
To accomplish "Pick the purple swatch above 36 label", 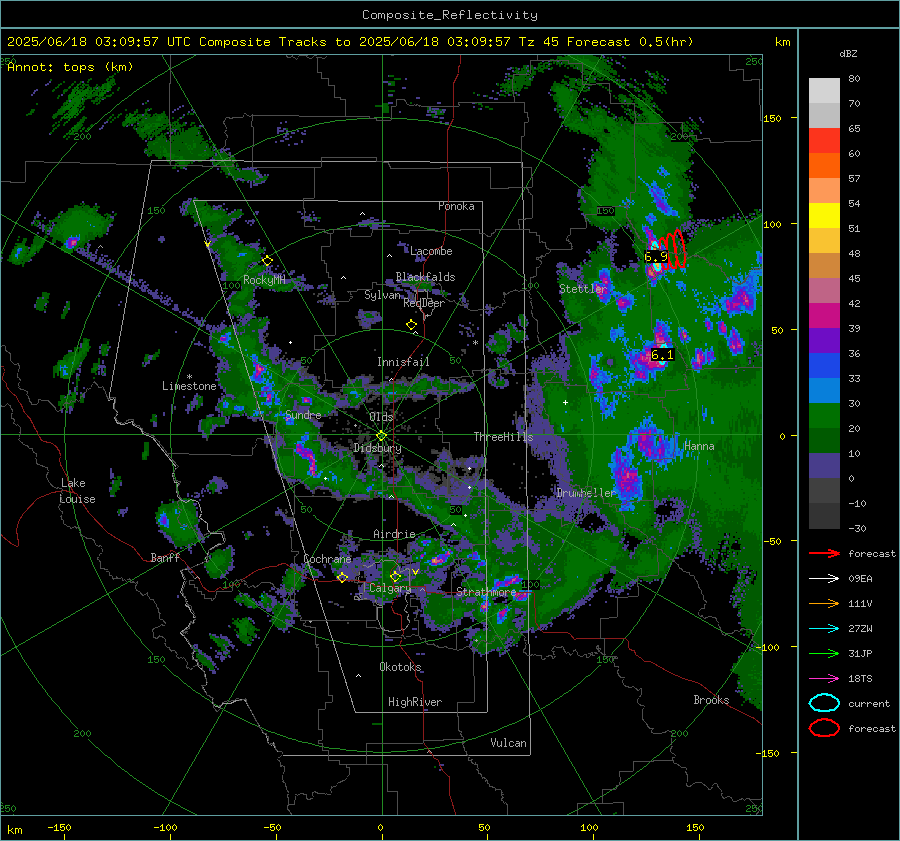I will tap(824, 341).
